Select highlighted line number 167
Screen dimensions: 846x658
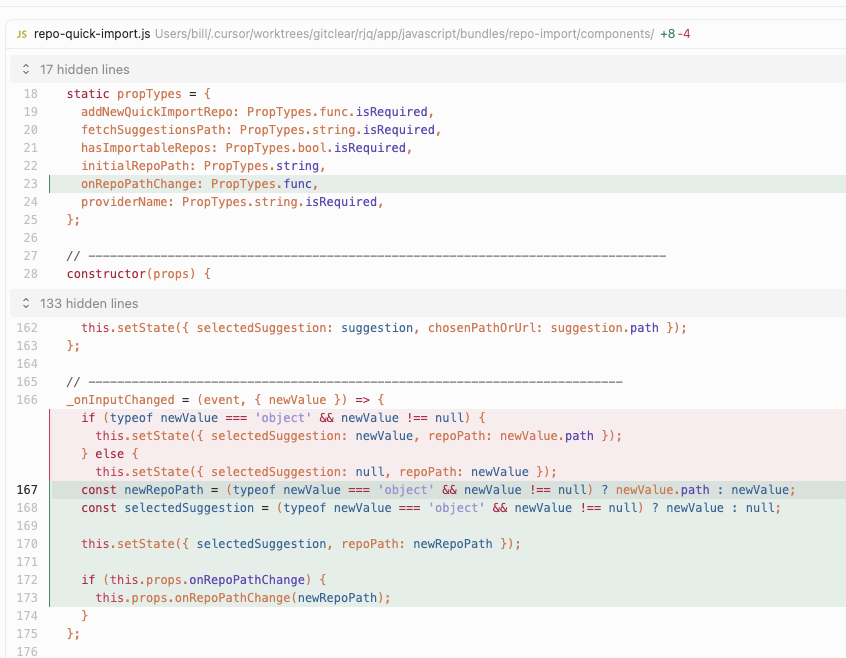27,490
